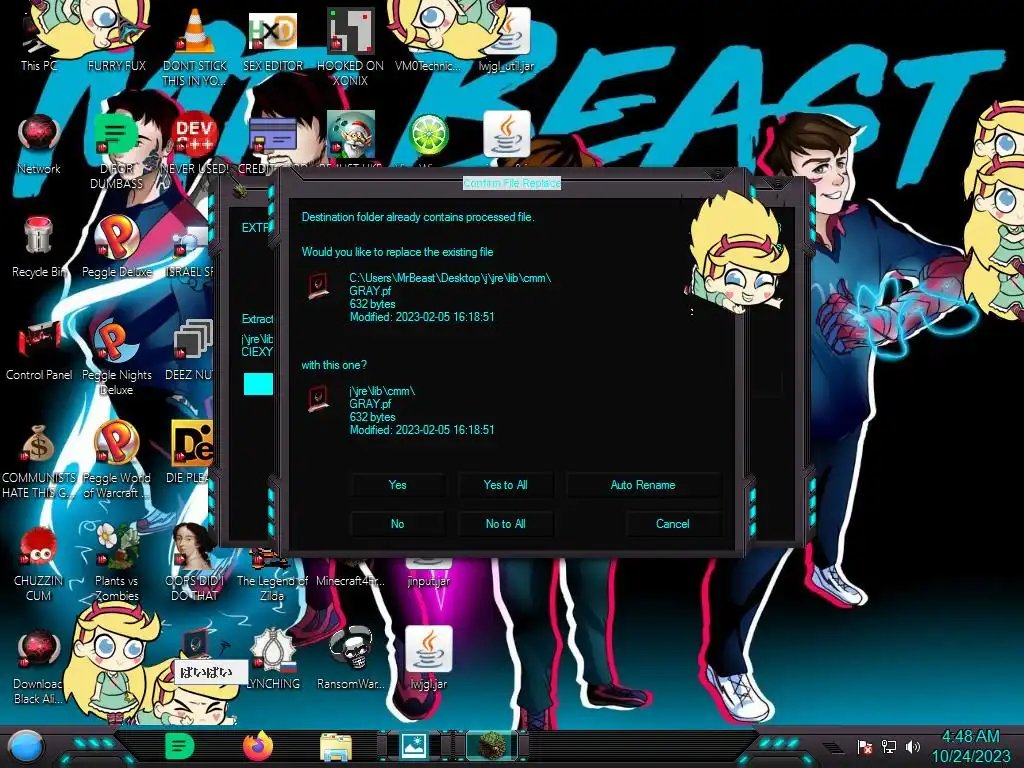The image size is (1024, 768).
Task: Open Recycle Bin
Action: pyautogui.click(x=39, y=247)
